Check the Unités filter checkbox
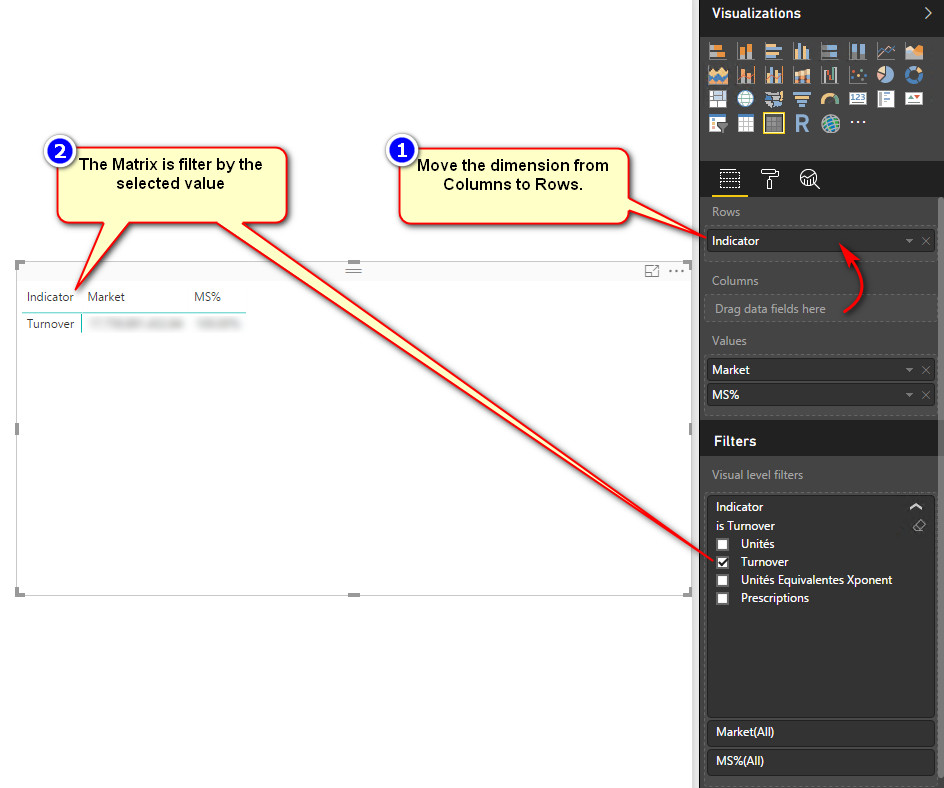The image size is (944, 788). [722, 544]
